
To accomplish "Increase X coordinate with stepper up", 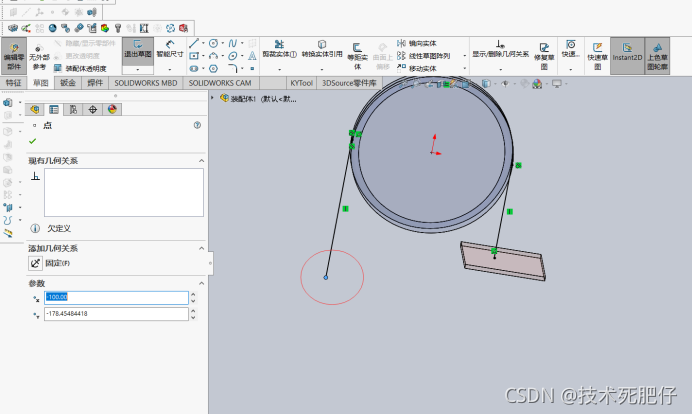I will [193, 294].
